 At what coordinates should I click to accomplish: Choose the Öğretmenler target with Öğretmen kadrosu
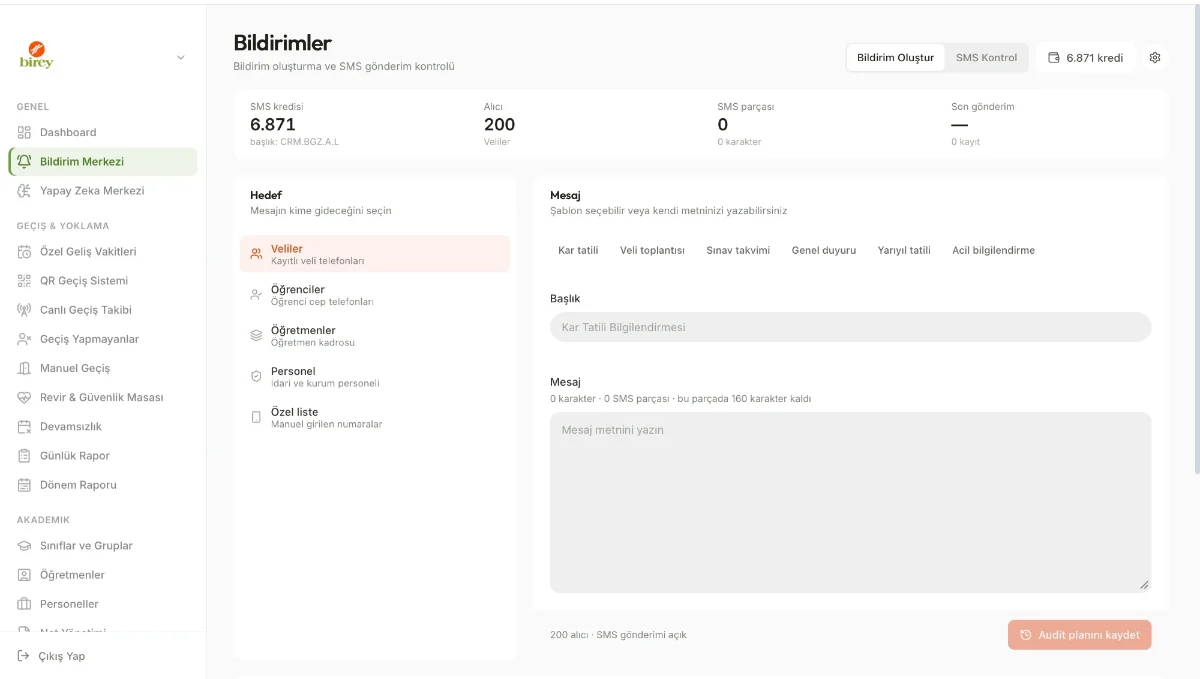[x=375, y=335]
